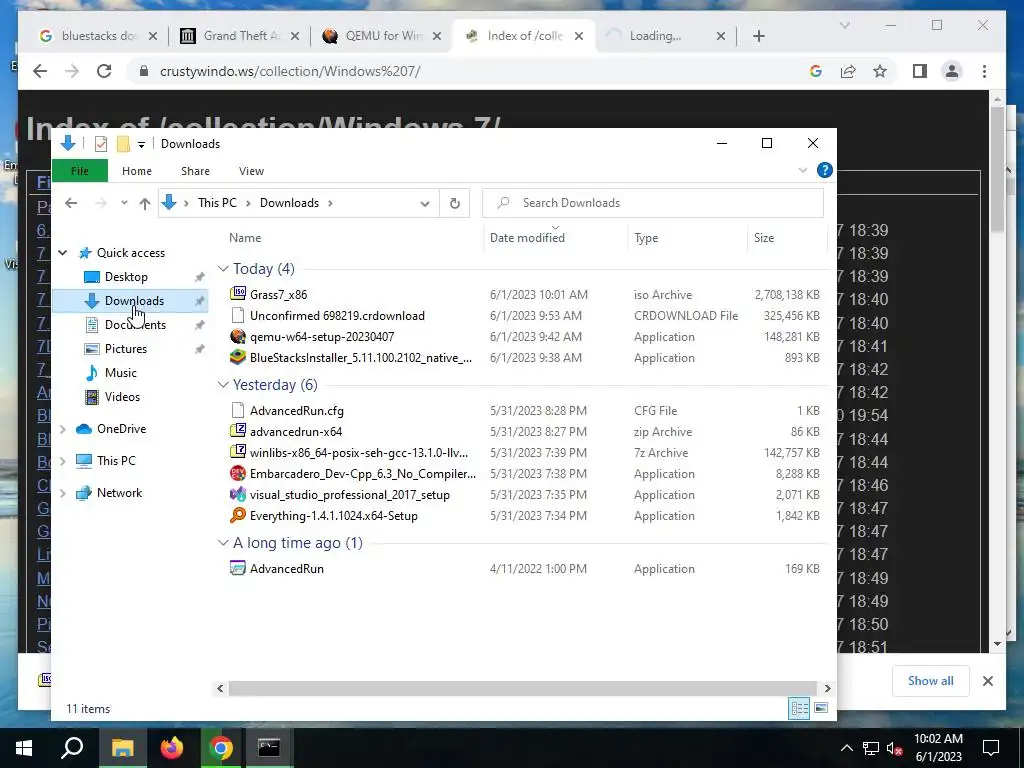Click the Embarcadero Dev-Cpp installer icon

coord(238,473)
